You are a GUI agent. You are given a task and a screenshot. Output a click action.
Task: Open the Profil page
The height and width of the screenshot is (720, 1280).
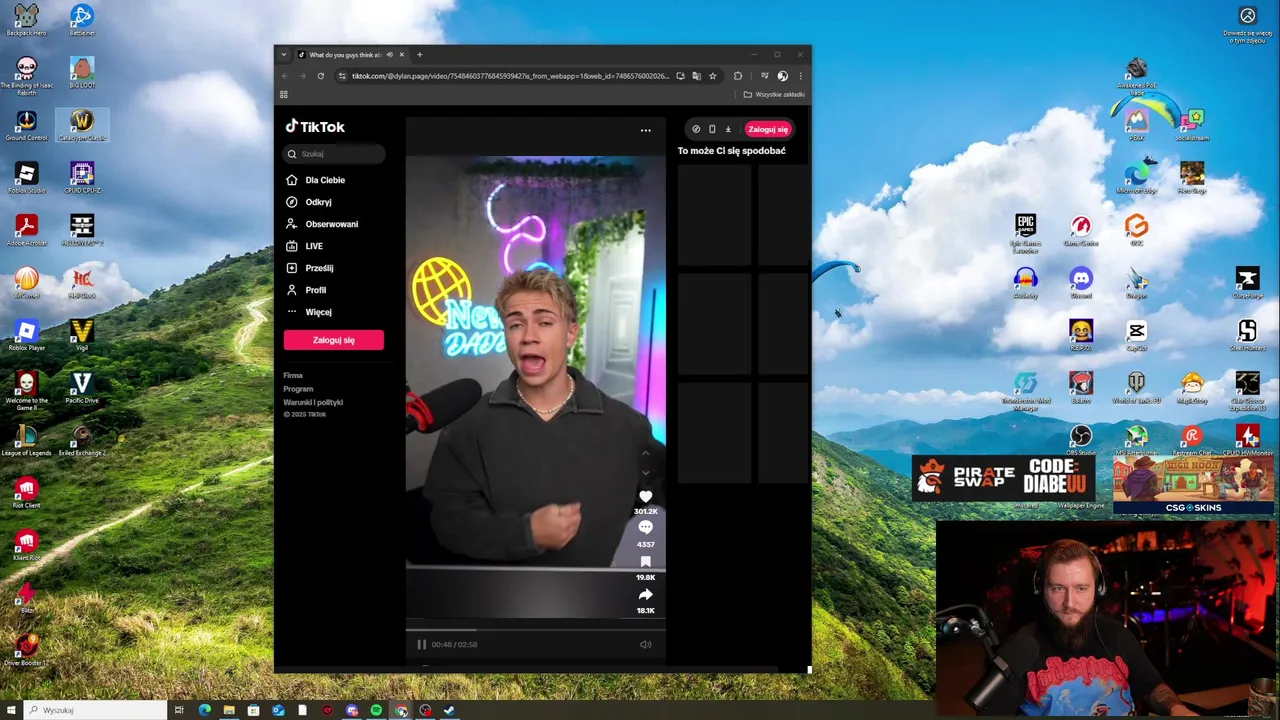[x=306, y=290]
